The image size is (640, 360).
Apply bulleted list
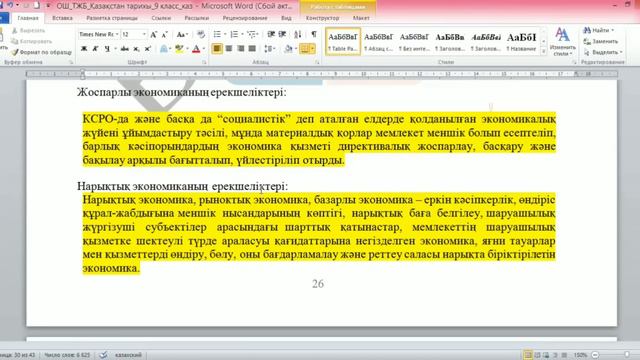(217, 34)
